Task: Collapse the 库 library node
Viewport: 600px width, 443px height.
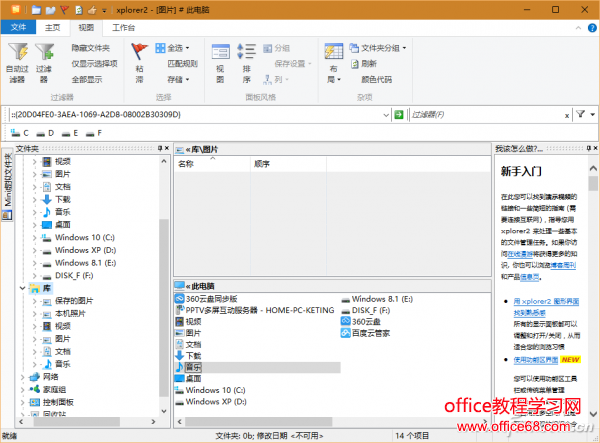Action: [x=23, y=288]
